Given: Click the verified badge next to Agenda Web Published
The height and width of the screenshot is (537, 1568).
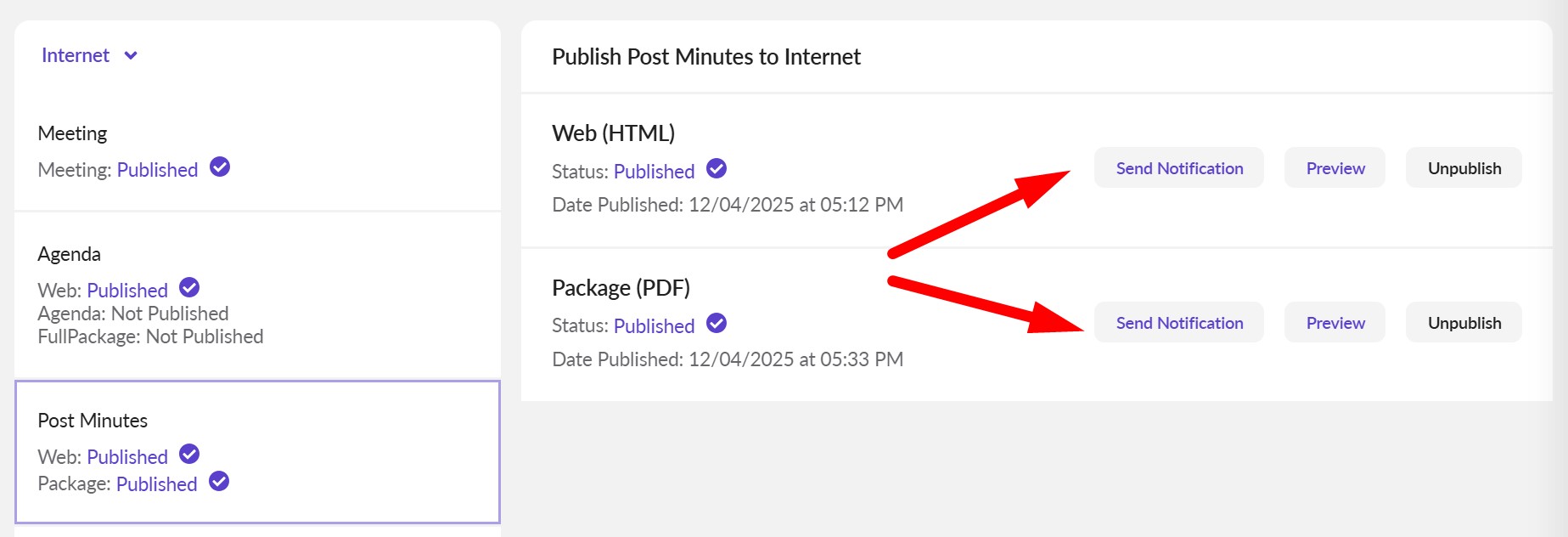Looking at the screenshot, I should (x=188, y=288).
